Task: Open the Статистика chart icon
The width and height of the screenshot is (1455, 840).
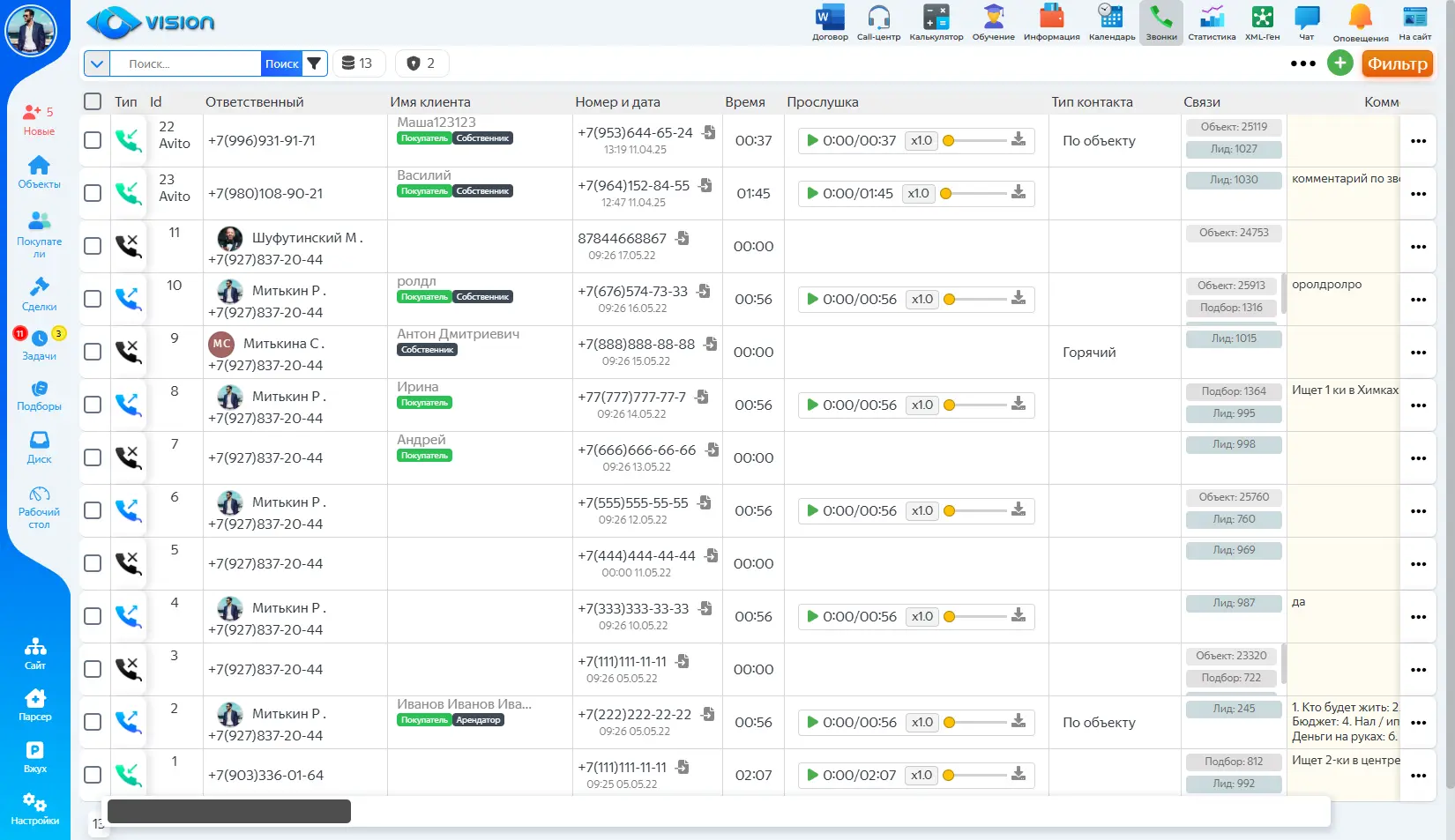Action: [x=1212, y=18]
